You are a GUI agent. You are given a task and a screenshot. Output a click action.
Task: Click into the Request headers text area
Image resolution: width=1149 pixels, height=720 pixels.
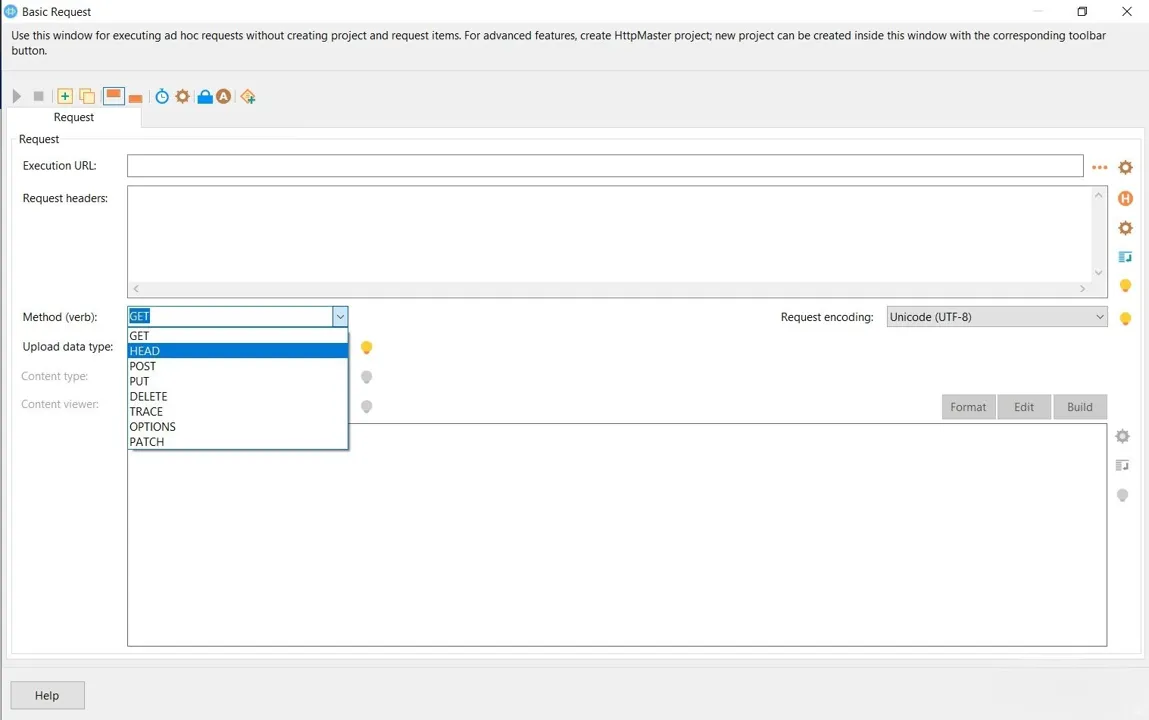click(610, 234)
